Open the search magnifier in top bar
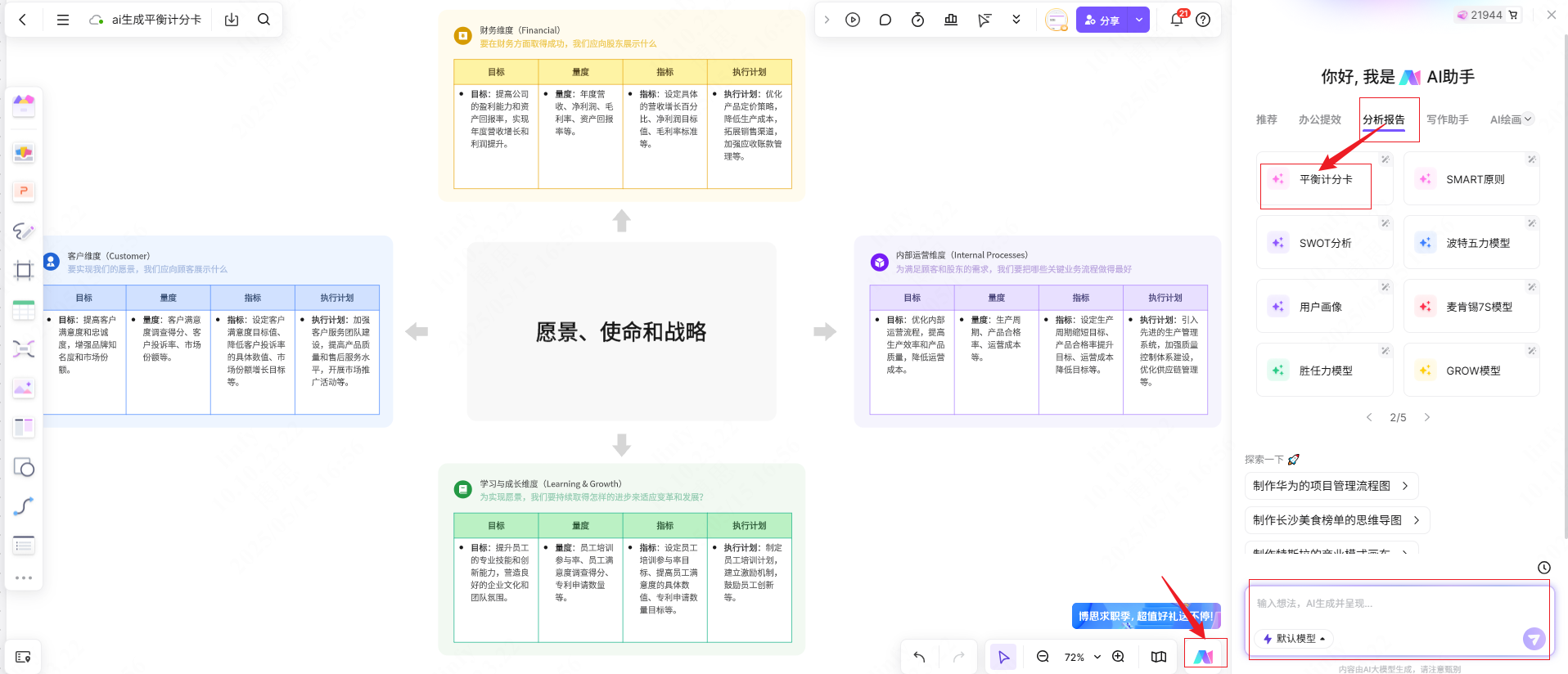The image size is (1568, 674). pos(264,20)
